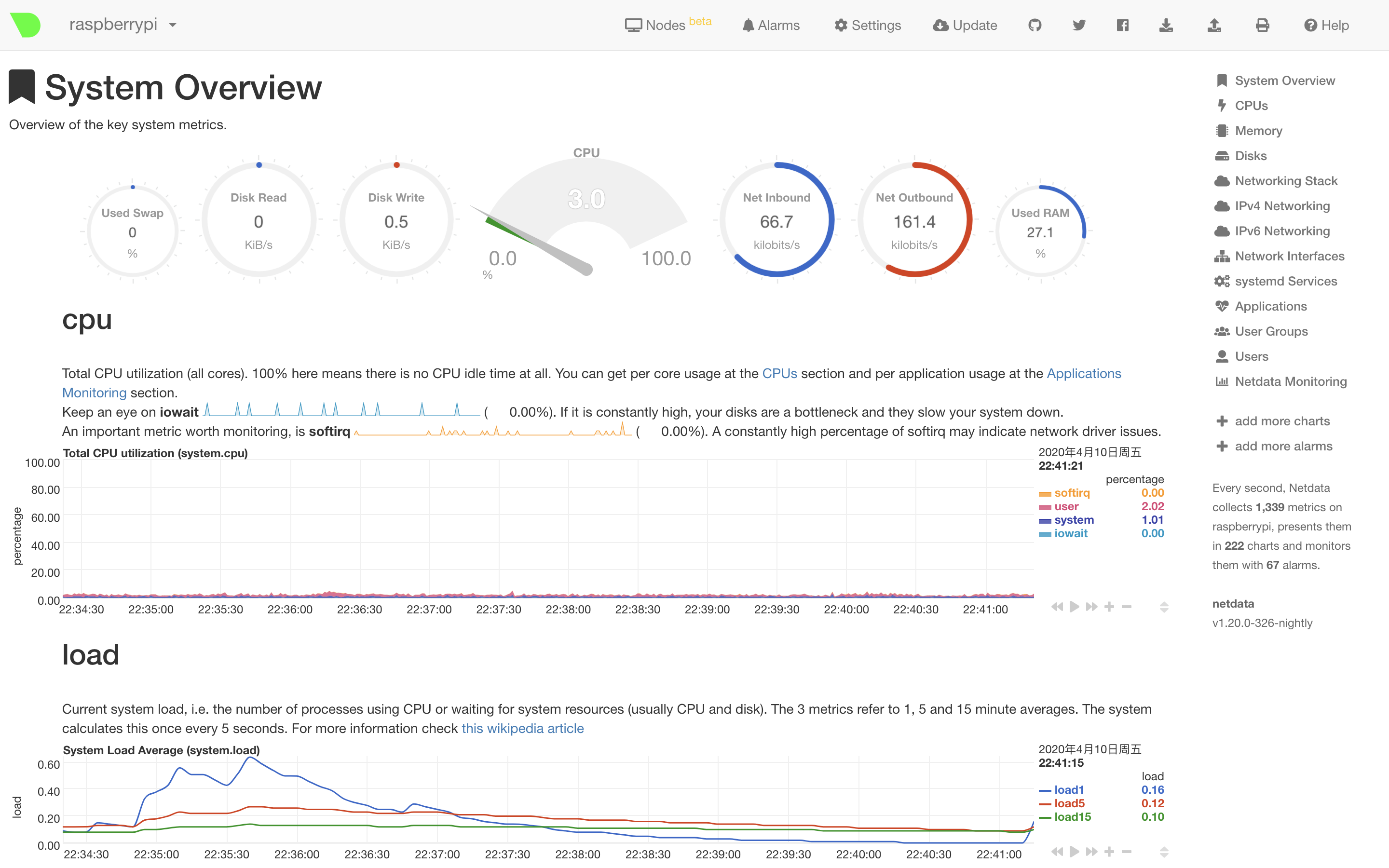1389x868 pixels.
Task: Open the Help menu
Action: [x=1326, y=25]
